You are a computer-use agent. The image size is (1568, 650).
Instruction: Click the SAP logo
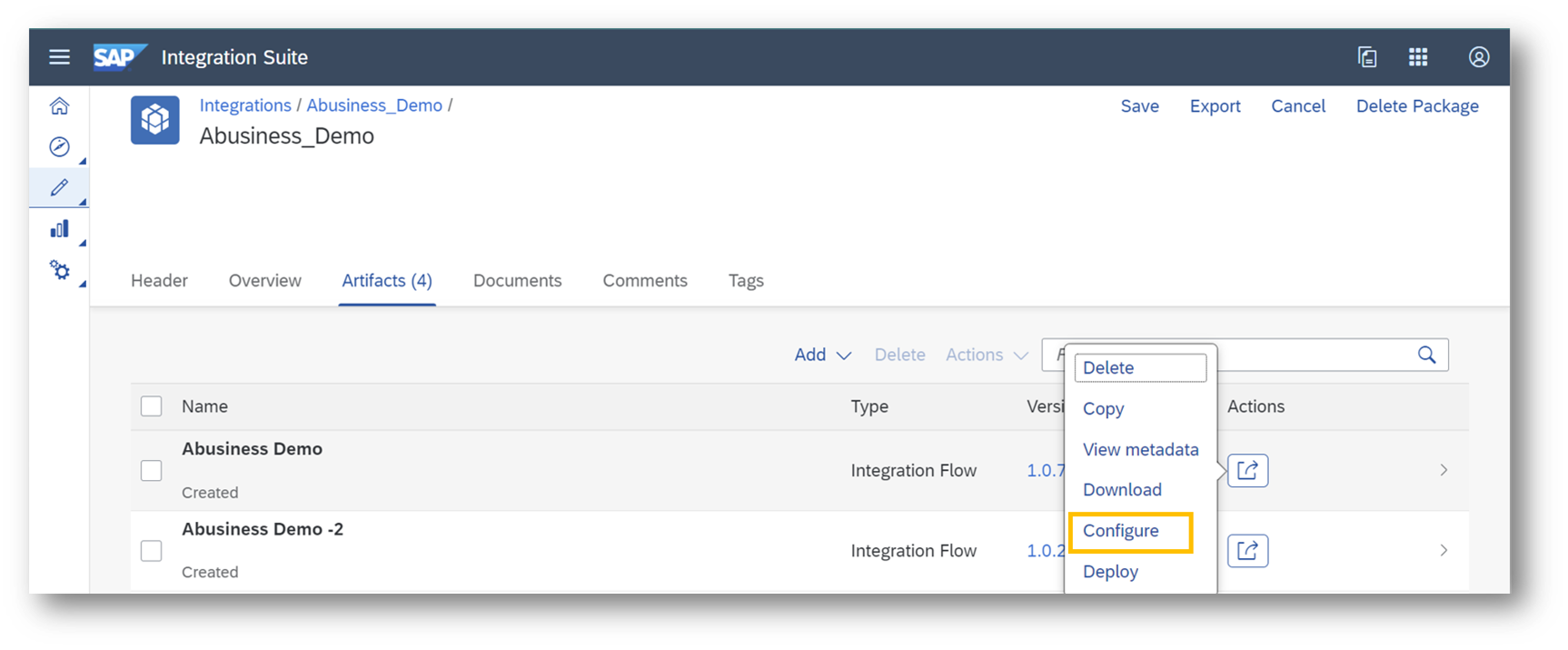pyautogui.click(x=119, y=57)
